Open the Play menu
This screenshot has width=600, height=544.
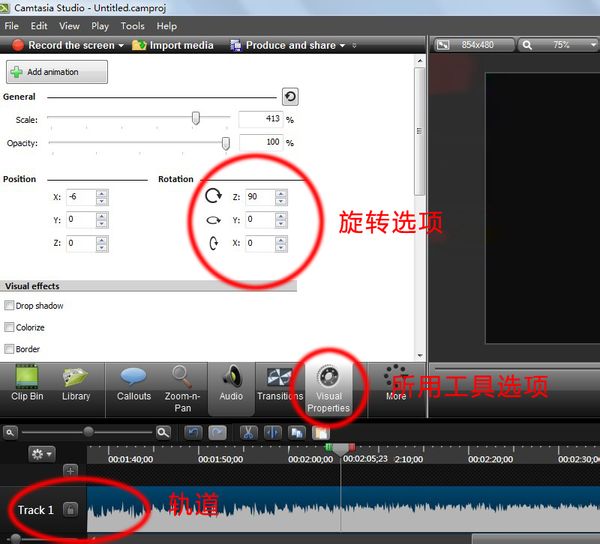[100, 26]
